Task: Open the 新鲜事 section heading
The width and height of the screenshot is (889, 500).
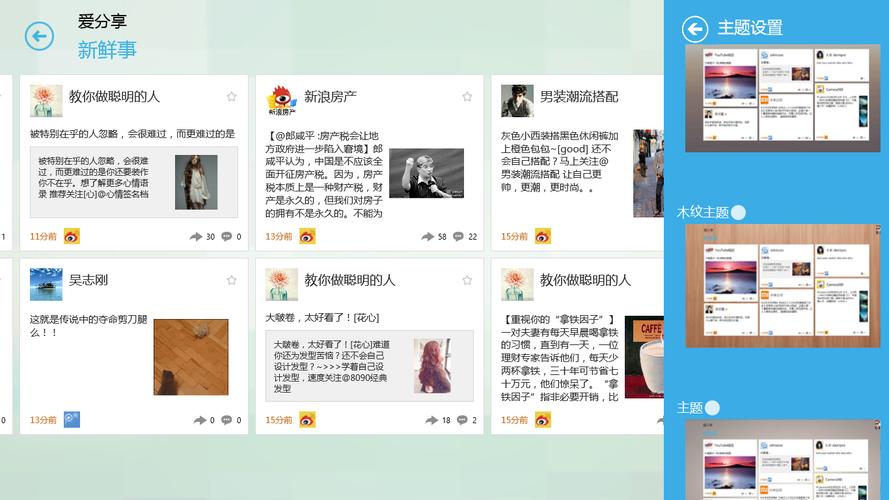Action: tap(107, 50)
